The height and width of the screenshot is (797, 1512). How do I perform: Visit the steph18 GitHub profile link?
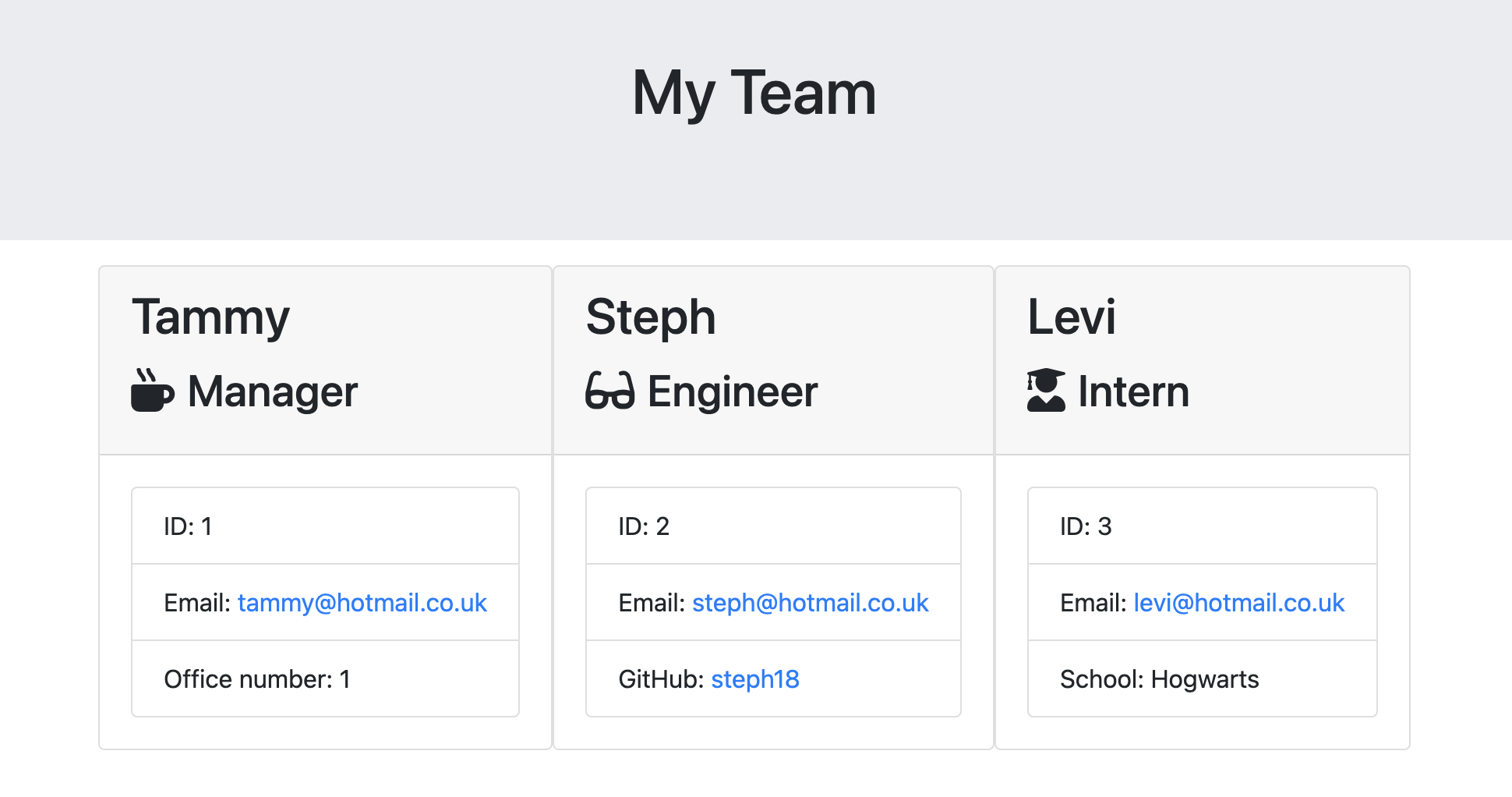pyautogui.click(x=755, y=679)
